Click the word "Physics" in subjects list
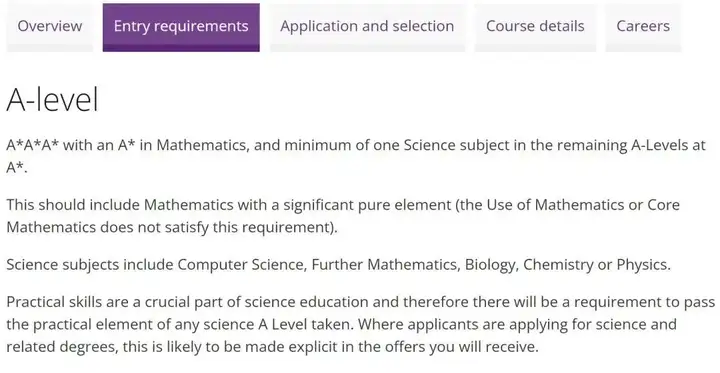This screenshot has width=720, height=373. (x=641, y=266)
